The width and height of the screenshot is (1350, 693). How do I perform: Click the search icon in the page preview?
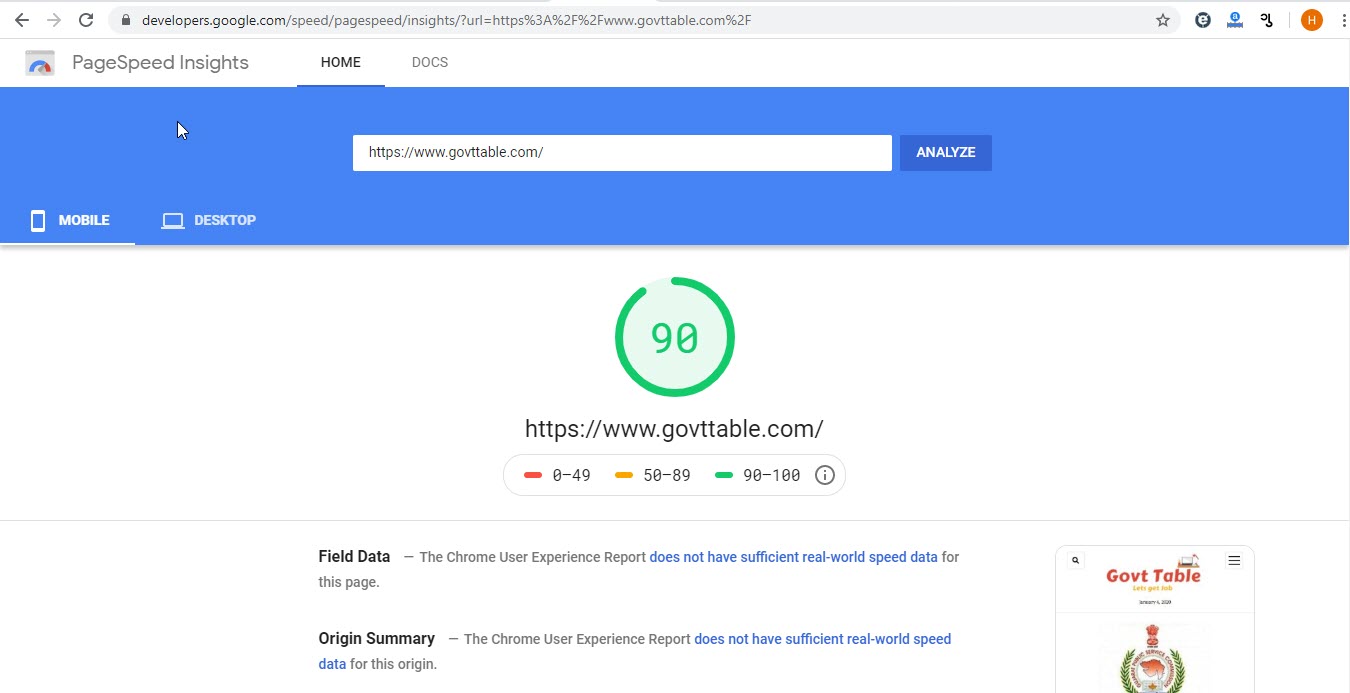click(1074, 560)
